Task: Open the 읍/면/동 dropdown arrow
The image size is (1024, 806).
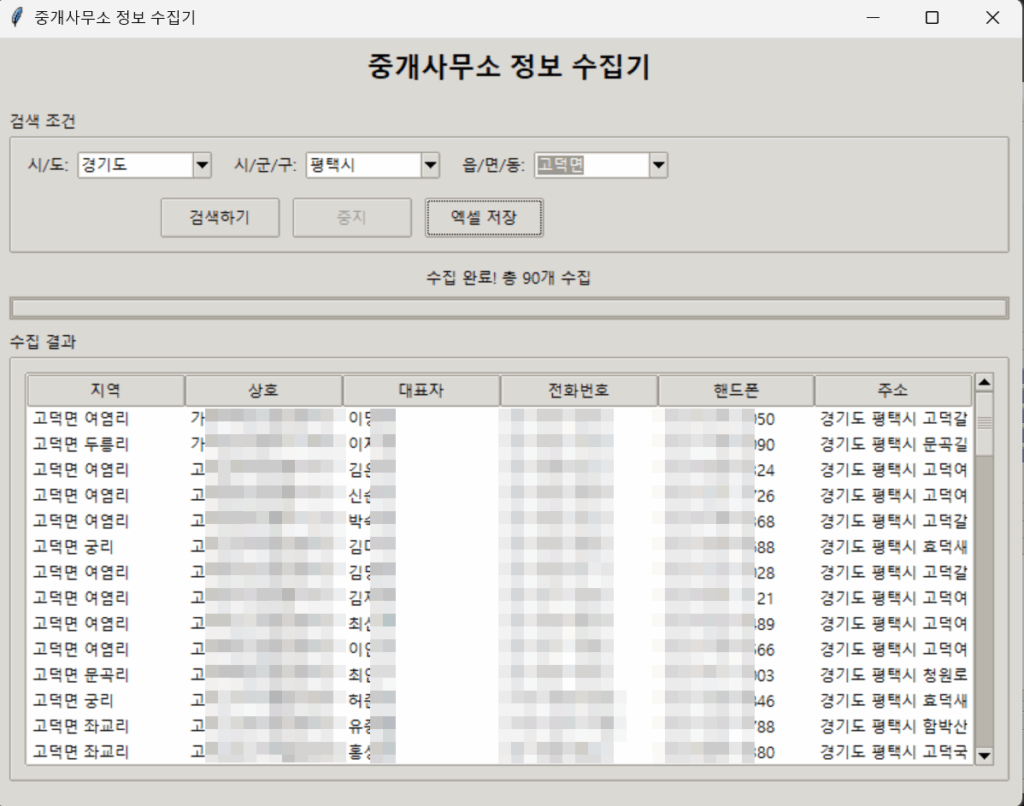Action: (657, 165)
